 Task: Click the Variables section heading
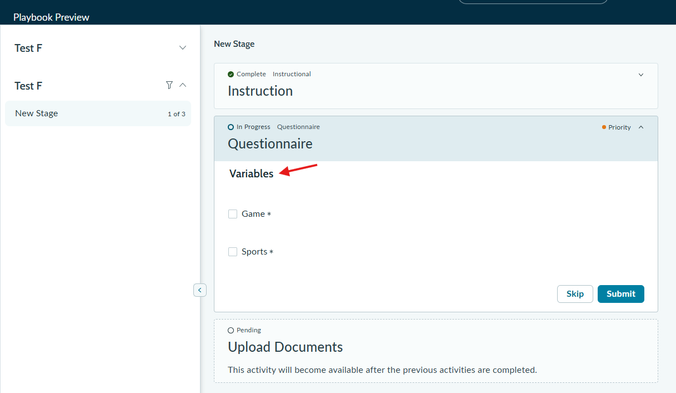[251, 174]
